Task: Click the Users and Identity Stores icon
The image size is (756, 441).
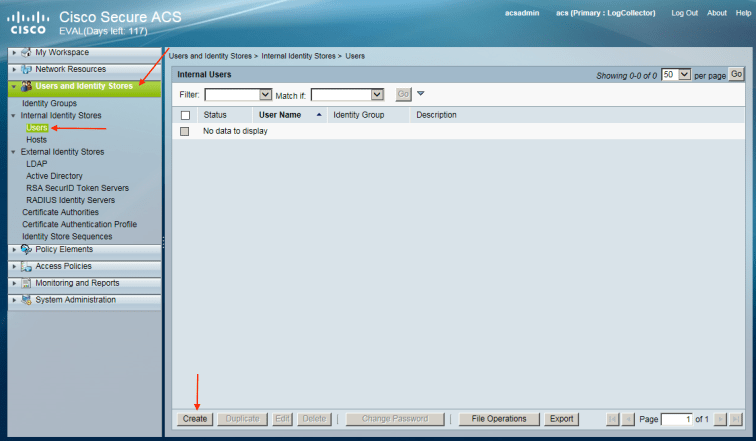Action: [x=26, y=87]
